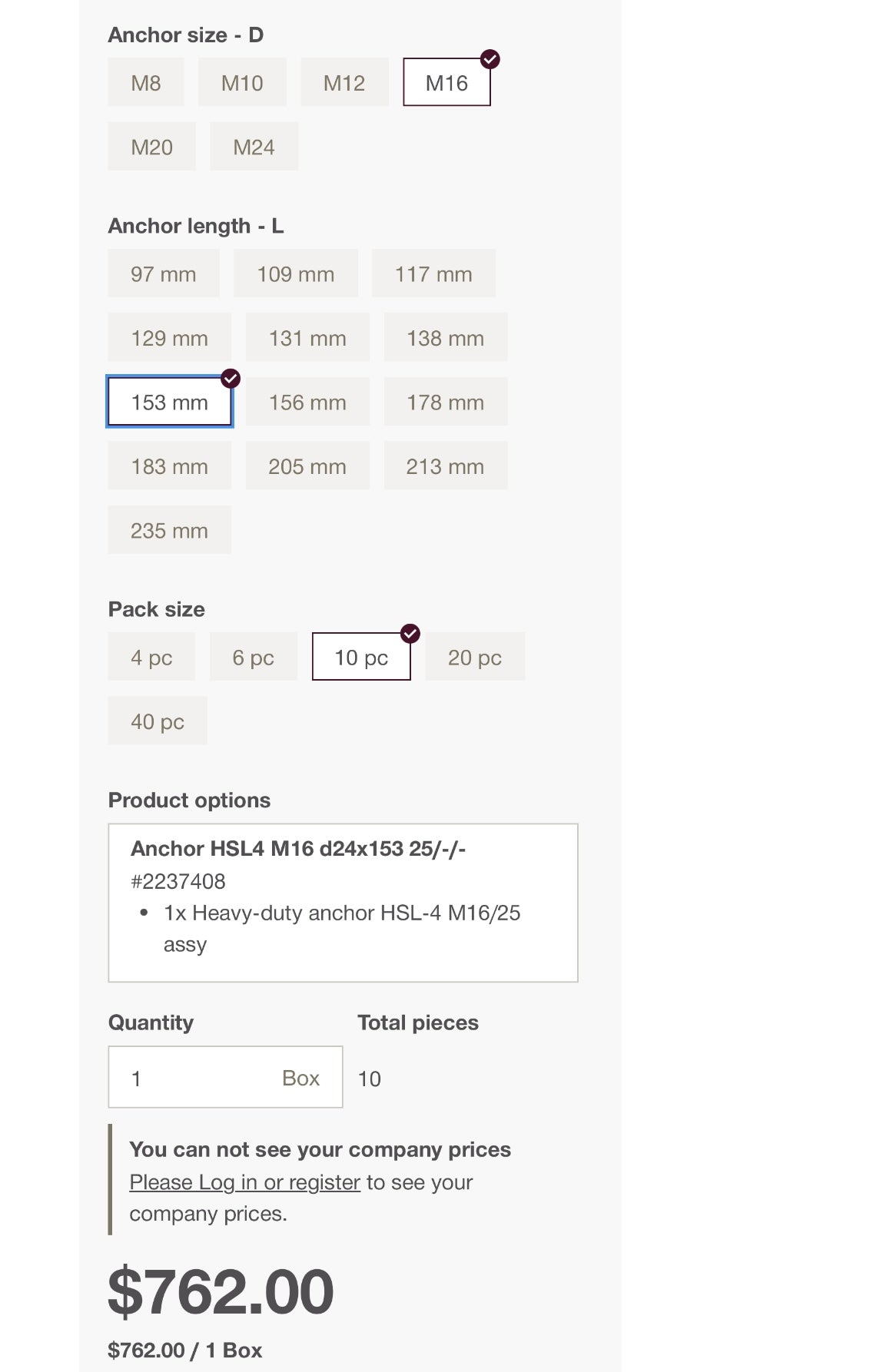Select 97 mm anchor length

164,274
